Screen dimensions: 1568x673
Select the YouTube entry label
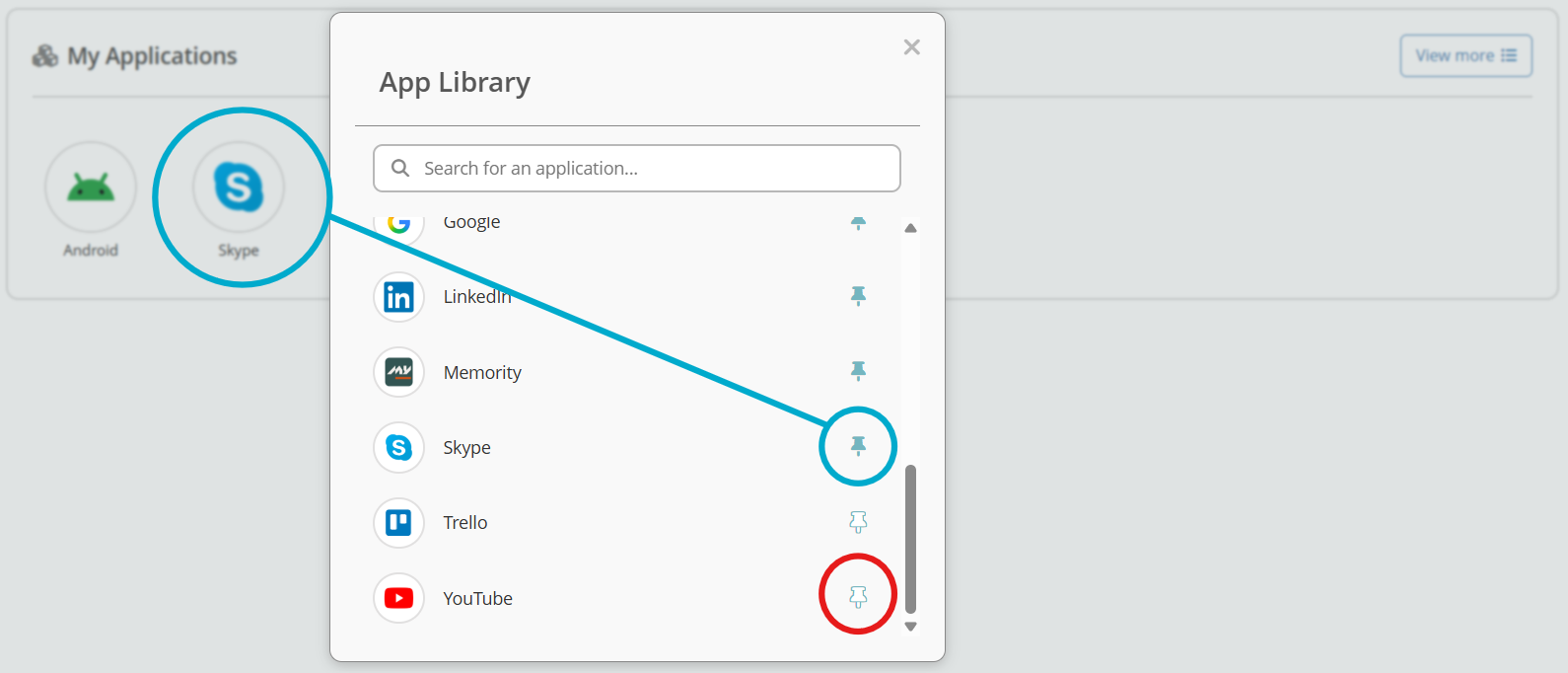pos(477,598)
